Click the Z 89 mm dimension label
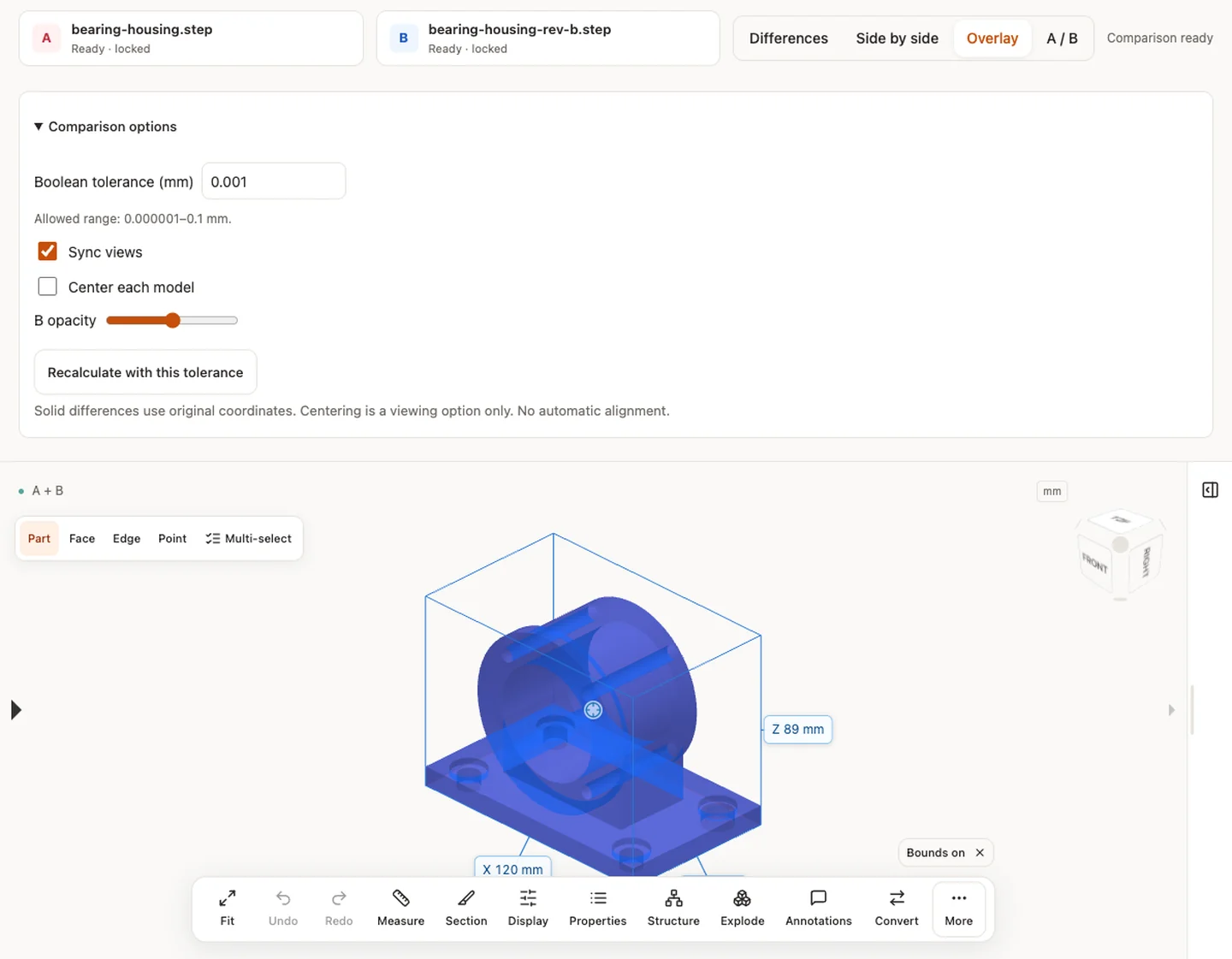Image resolution: width=1232 pixels, height=959 pixels. 797,730
